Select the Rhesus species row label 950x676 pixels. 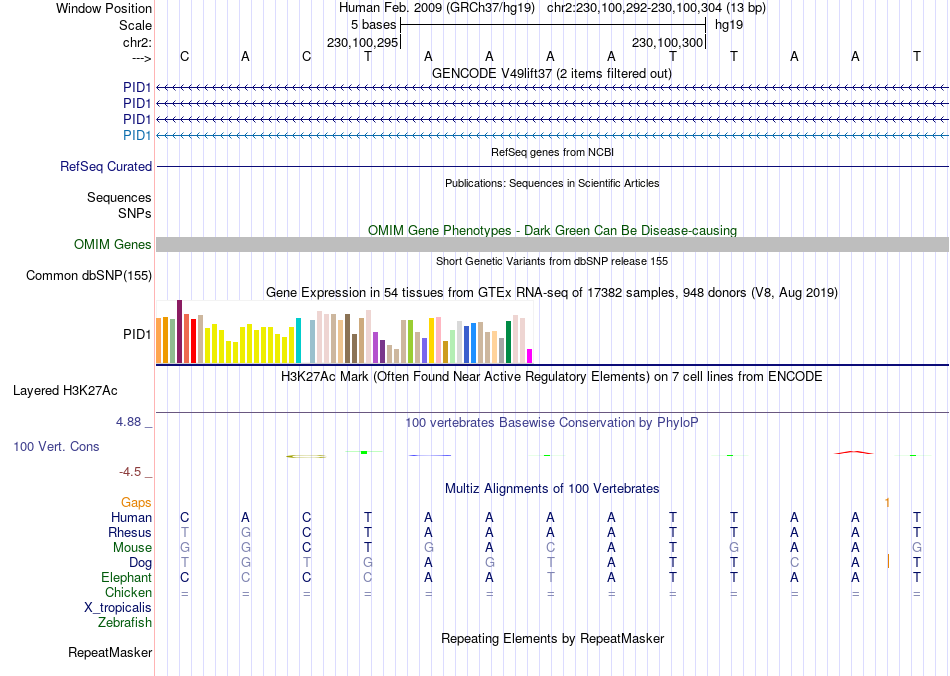point(130,532)
